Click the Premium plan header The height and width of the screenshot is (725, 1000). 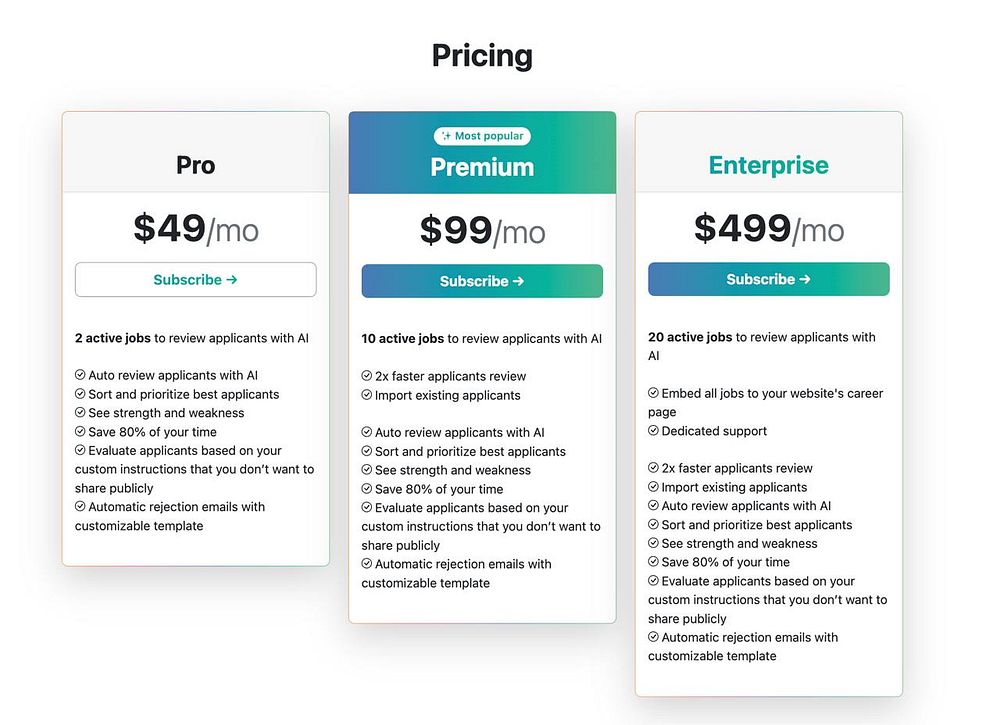coord(482,167)
